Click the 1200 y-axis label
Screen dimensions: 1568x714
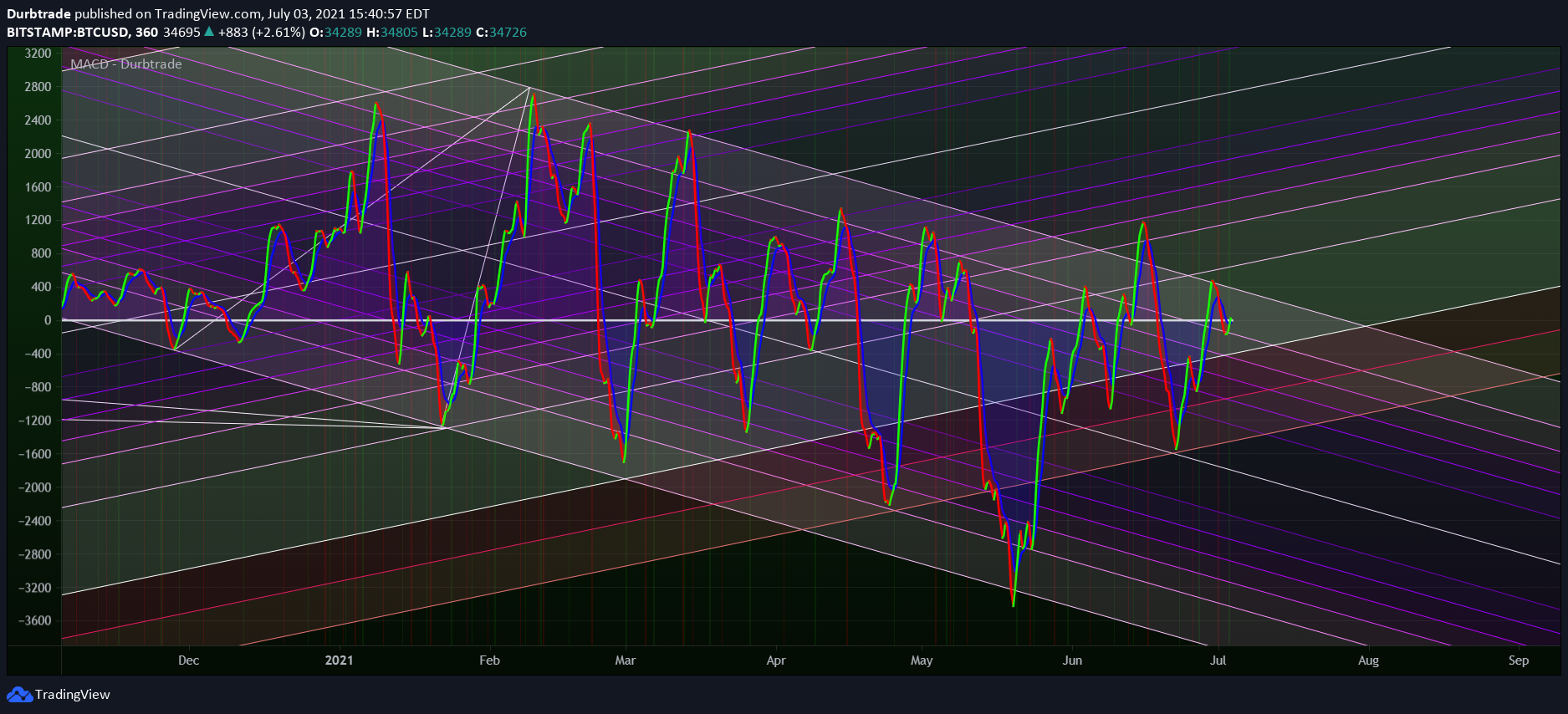pyautogui.click(x=38, y=220)
